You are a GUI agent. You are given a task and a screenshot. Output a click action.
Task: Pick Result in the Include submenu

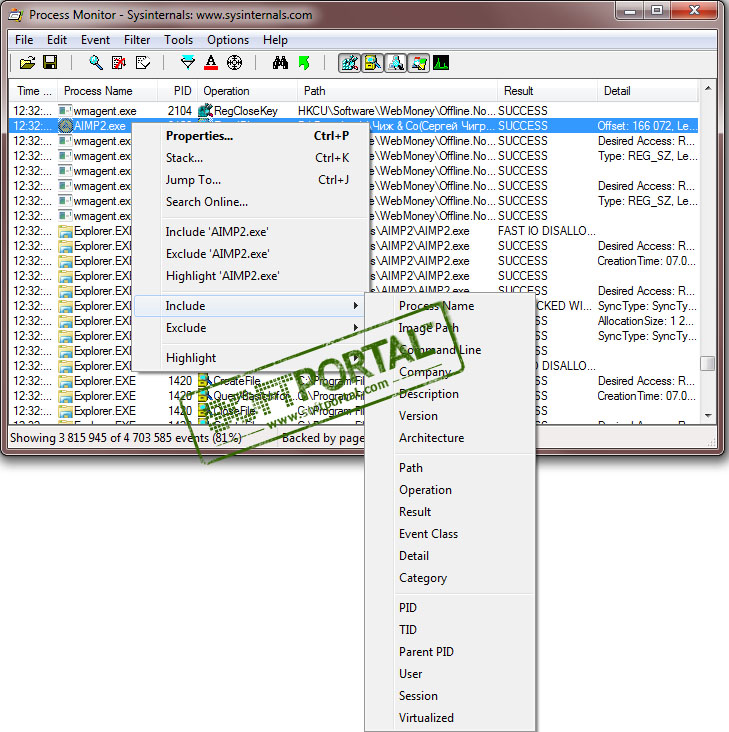[450, 512]
